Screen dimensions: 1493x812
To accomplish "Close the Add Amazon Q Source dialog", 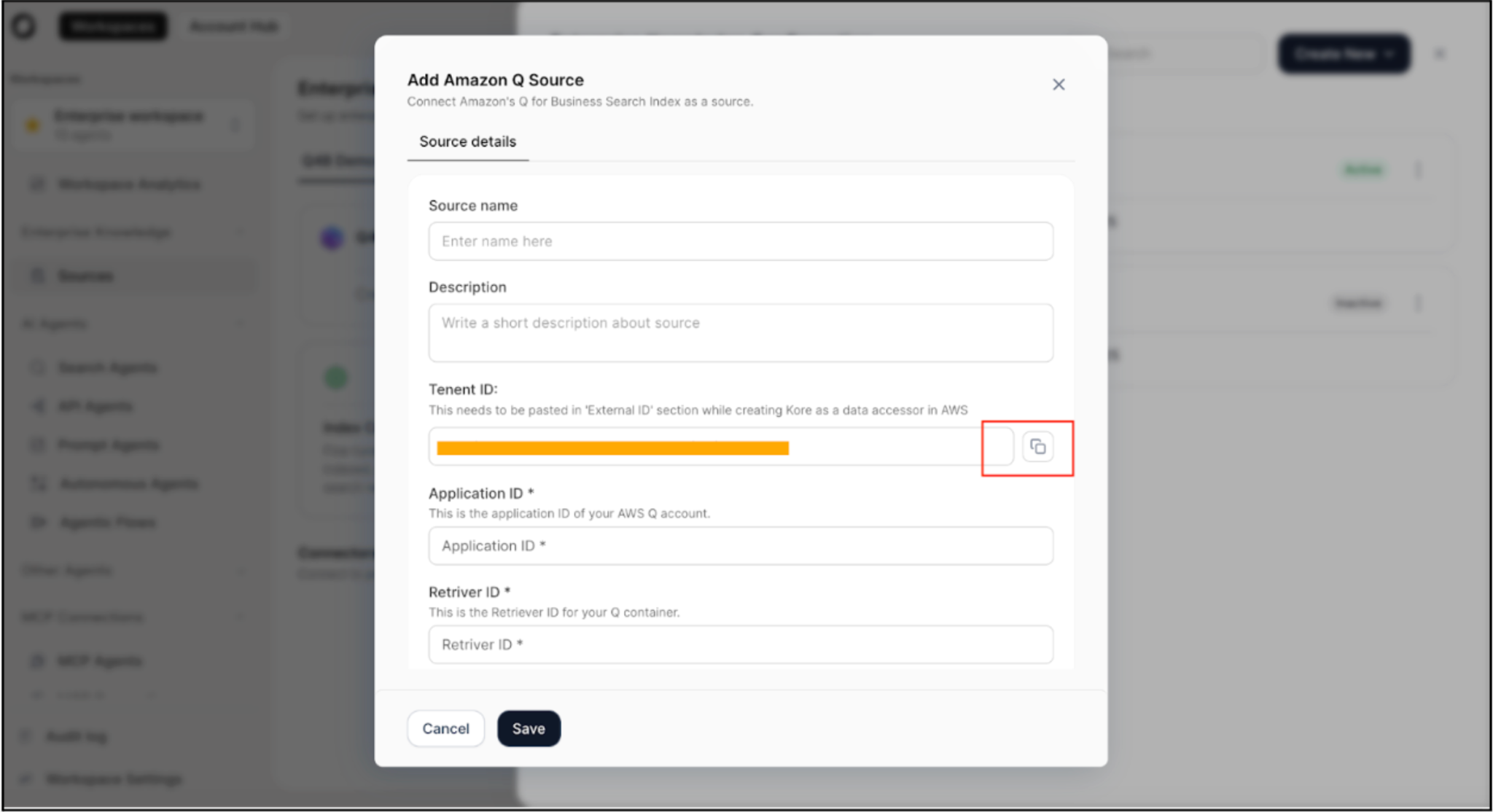I will click(x=1059, y=85).
